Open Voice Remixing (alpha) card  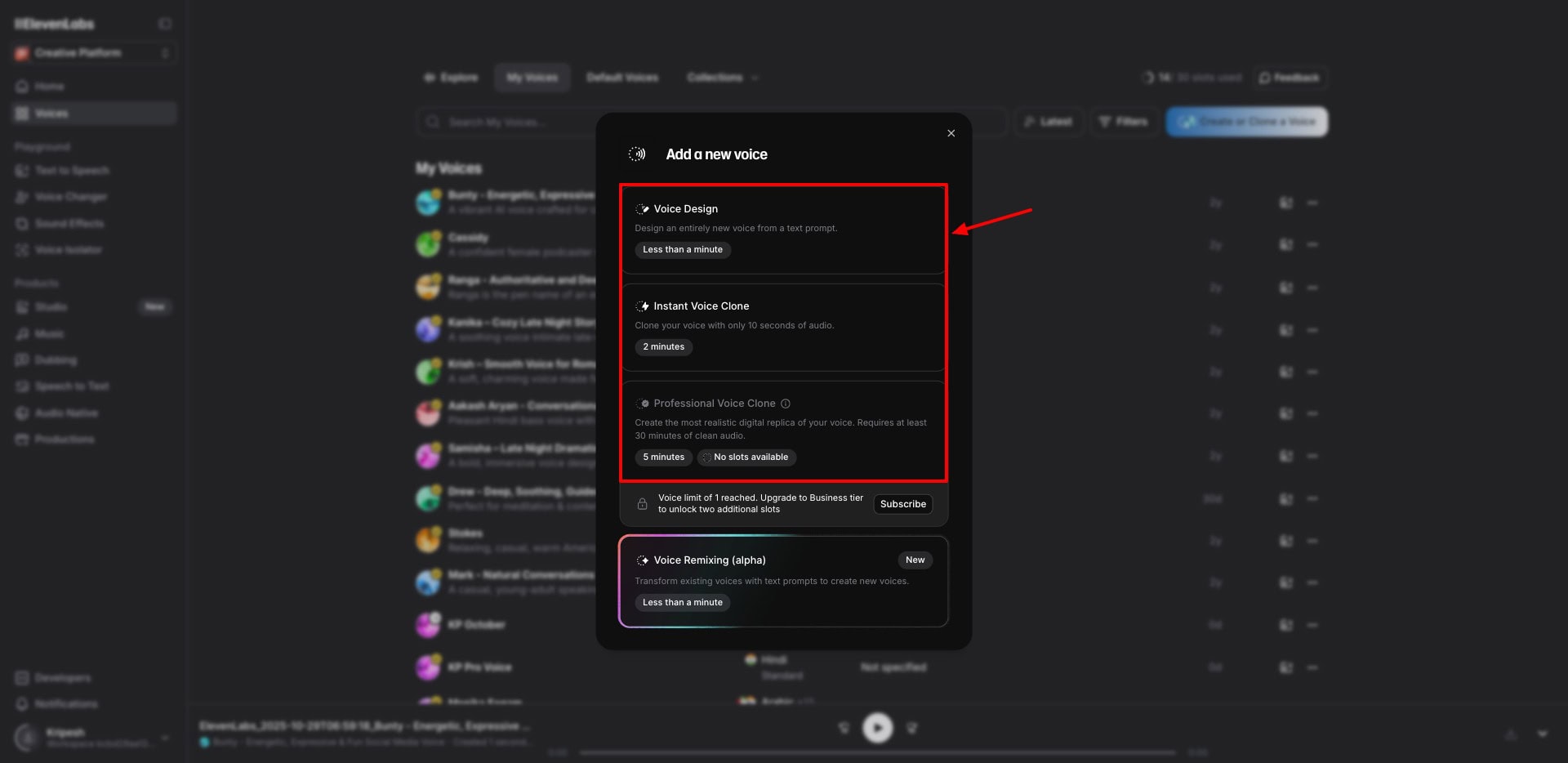point(782,581)
